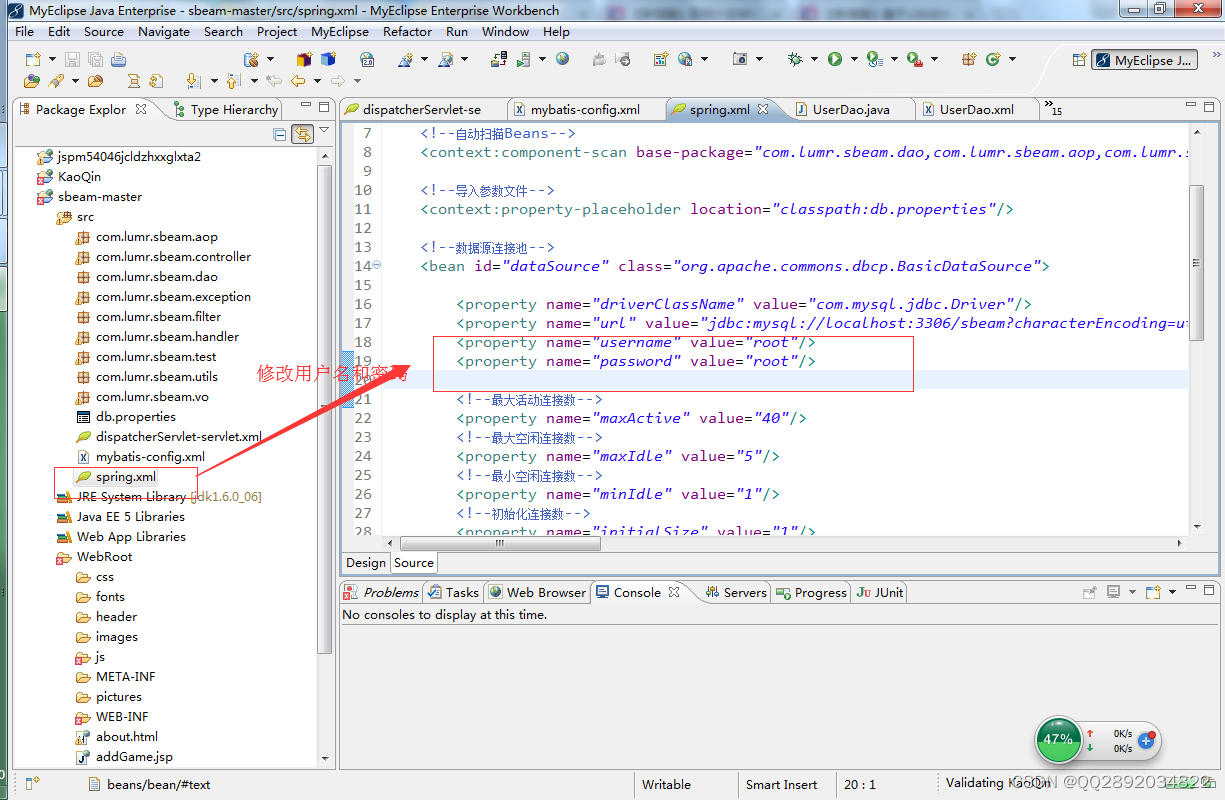The width and height of the screenshot is (1225, 800).
Task: Open the New file dropdown arrow
Action: 51,60
